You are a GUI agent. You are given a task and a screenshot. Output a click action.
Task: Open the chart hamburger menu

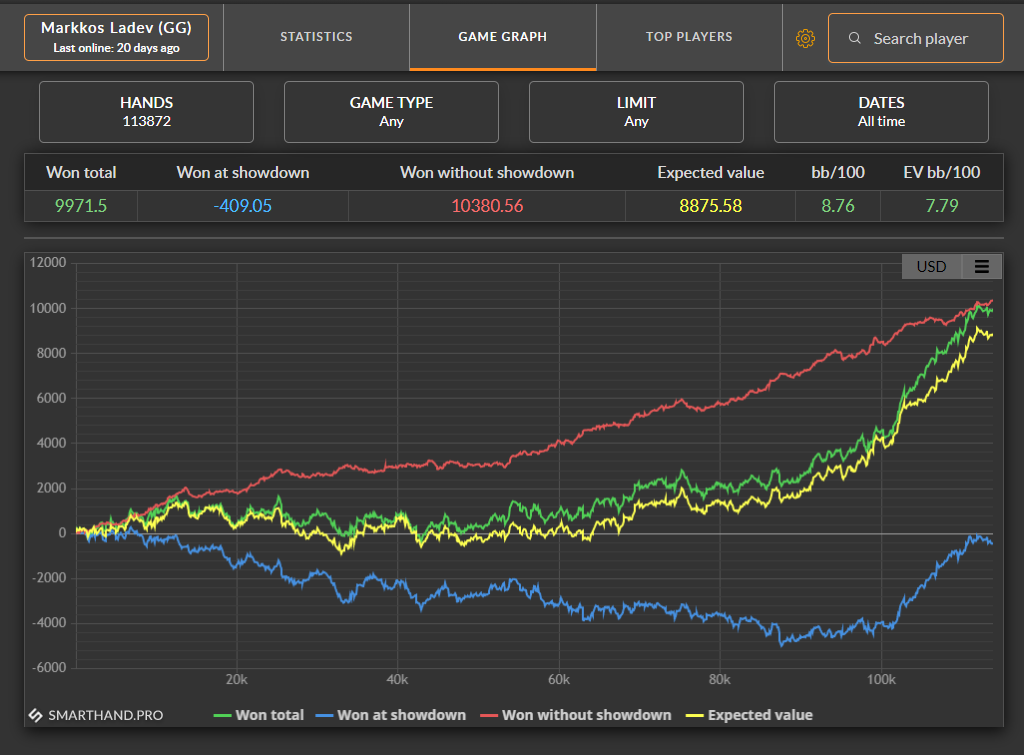point(982,266)
